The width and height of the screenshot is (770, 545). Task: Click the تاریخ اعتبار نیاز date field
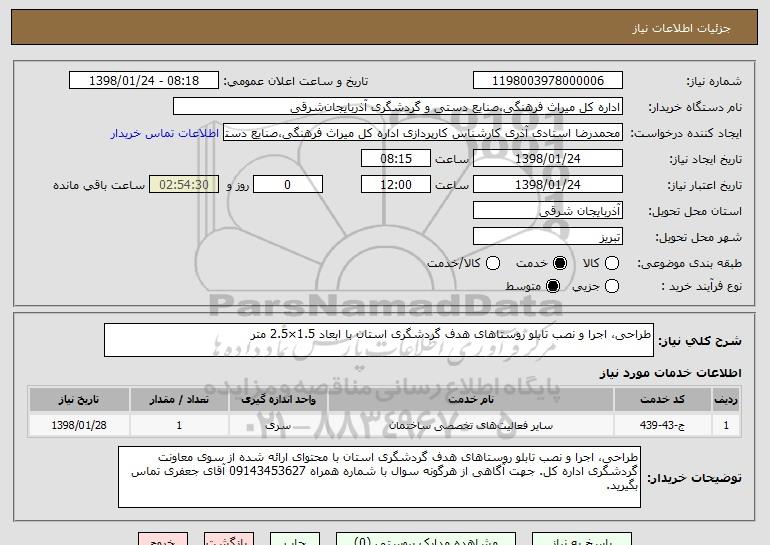[x=548, y=185]
